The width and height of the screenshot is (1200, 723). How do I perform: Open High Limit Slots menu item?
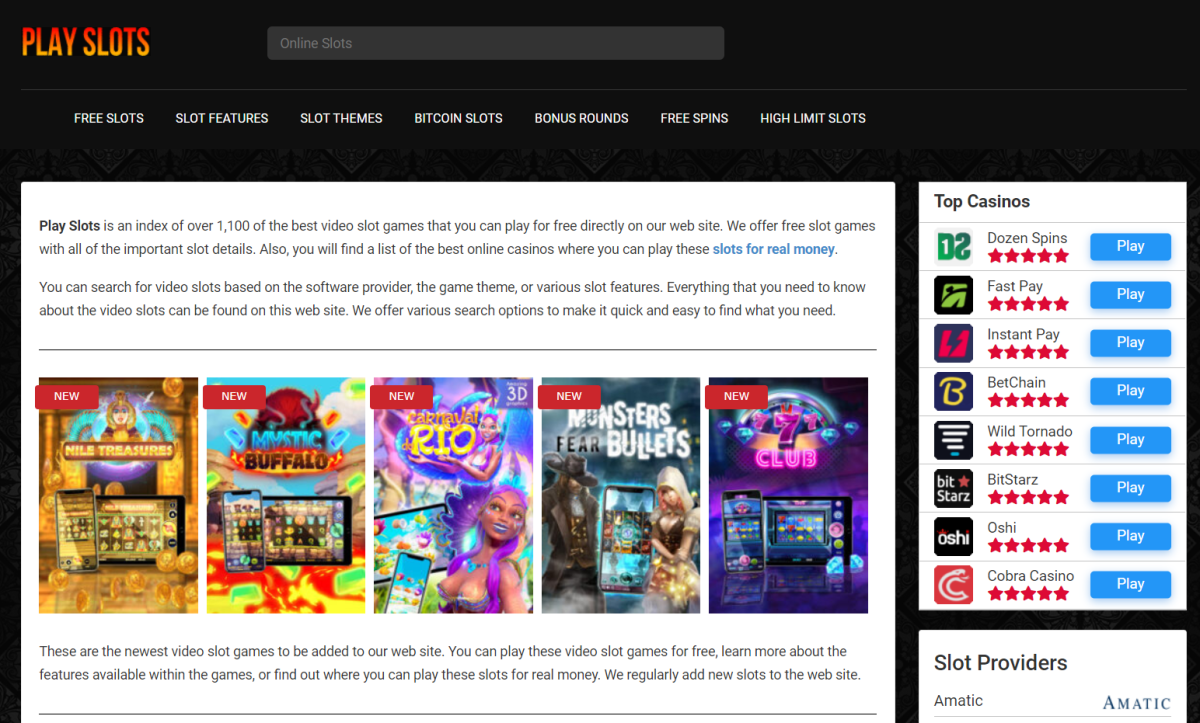click(x=813, y=118)
